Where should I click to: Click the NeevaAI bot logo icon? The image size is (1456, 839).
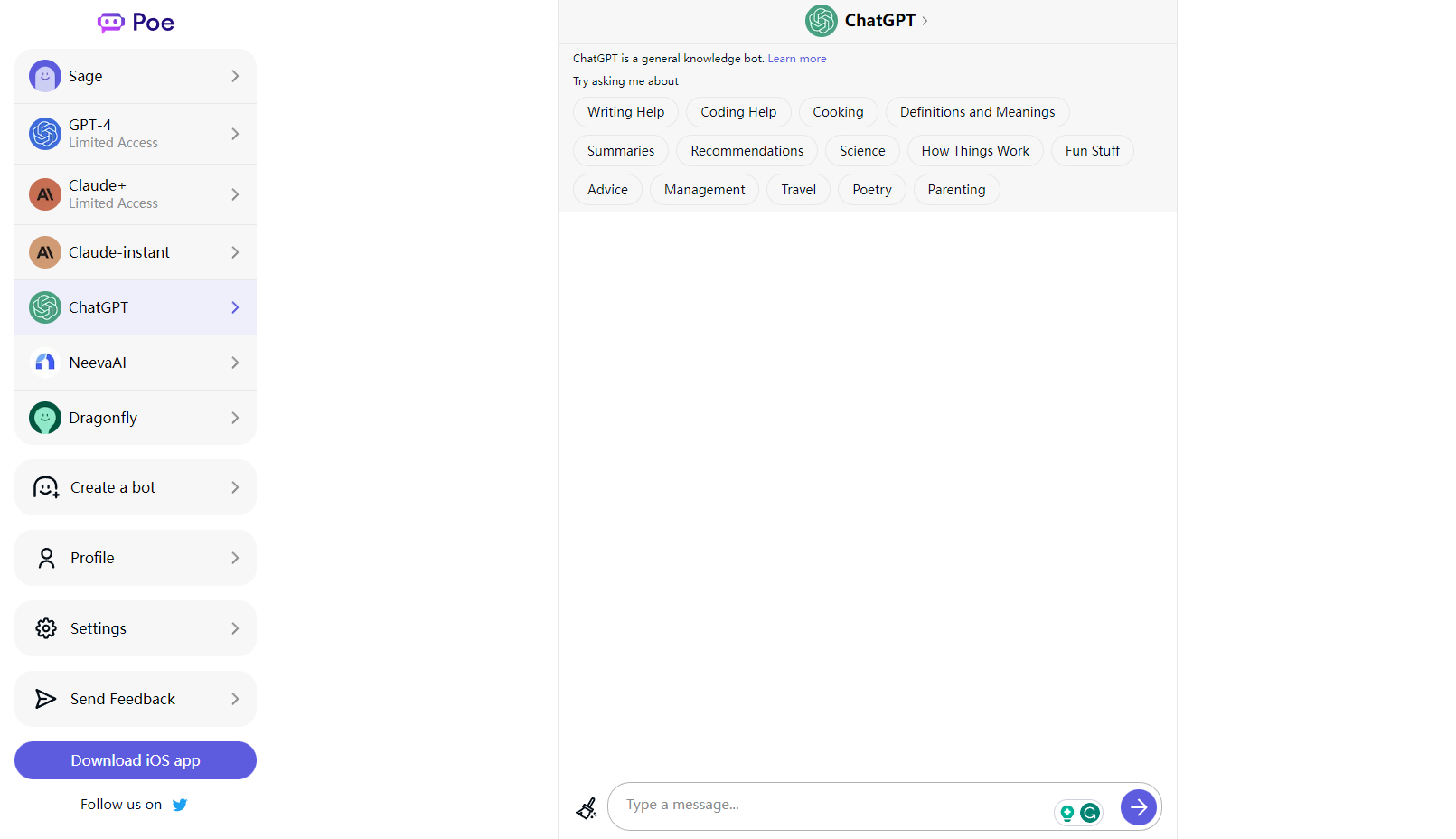45,363
